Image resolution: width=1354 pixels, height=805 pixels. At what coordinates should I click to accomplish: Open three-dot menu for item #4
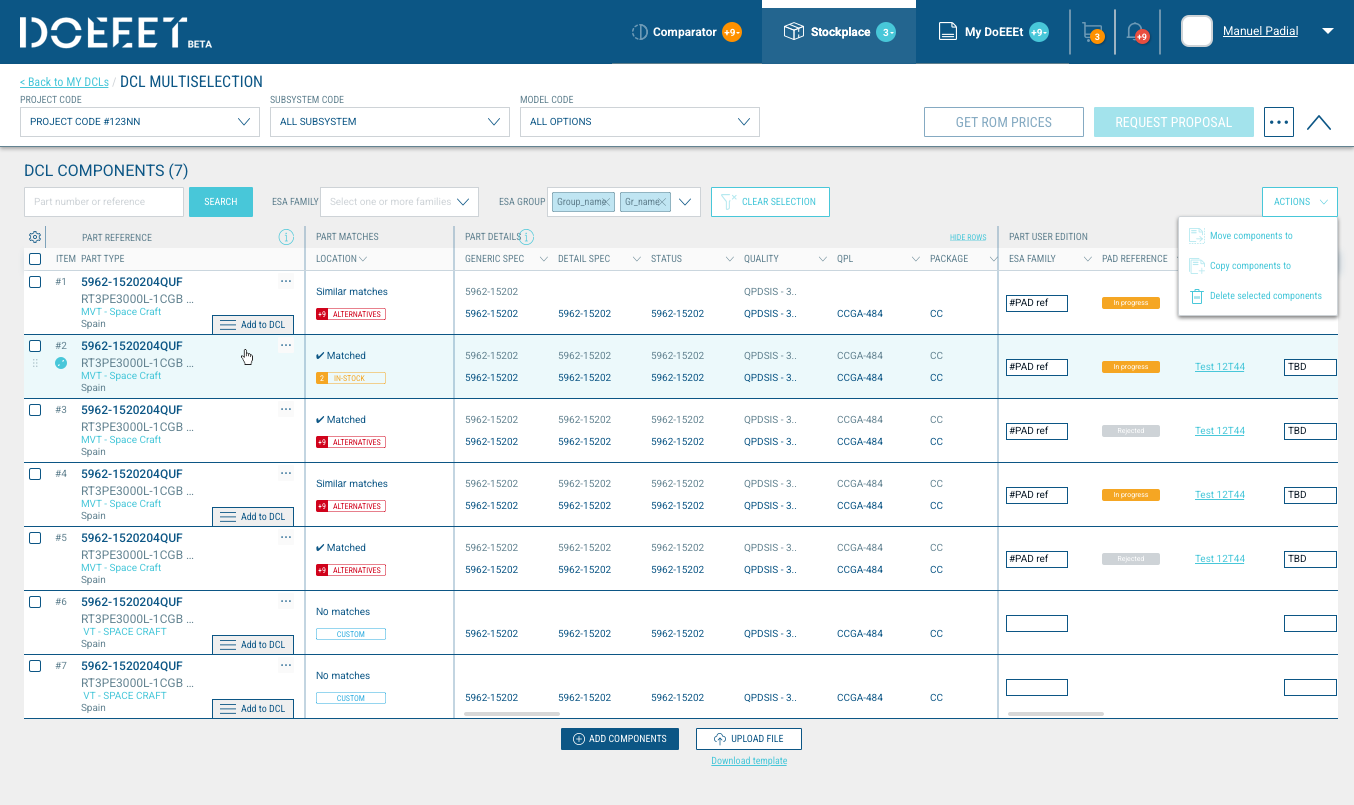click(x=286, y=473)
